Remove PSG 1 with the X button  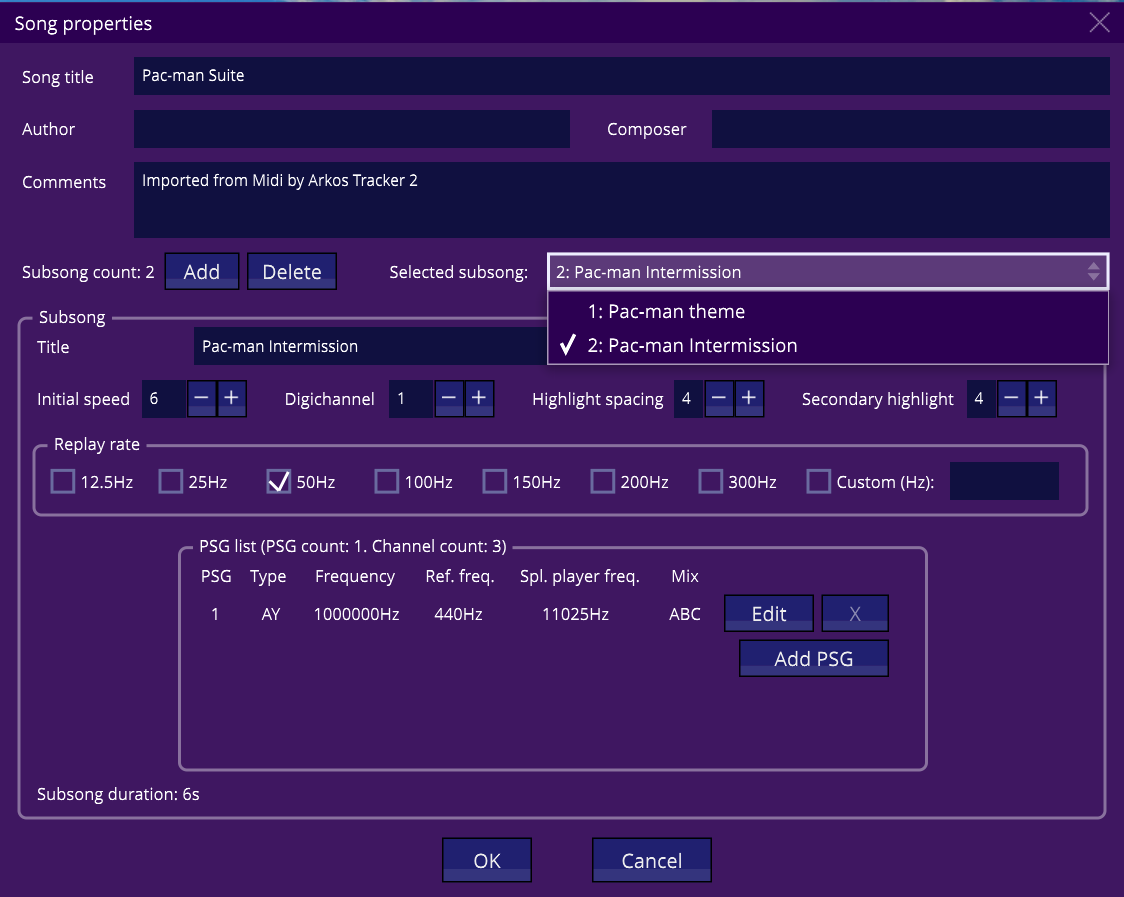point(854,614)
